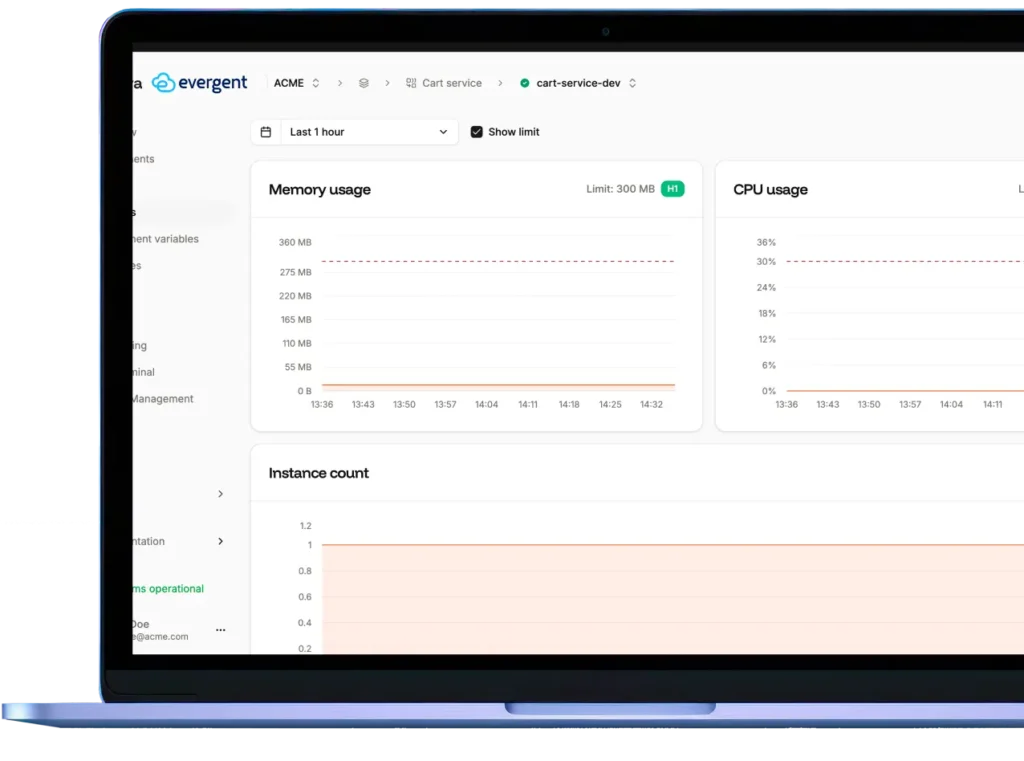This screenshot has height=761, width=1024.
Task: Expand the documentation sidebar chevron
Action: [220, 541]
